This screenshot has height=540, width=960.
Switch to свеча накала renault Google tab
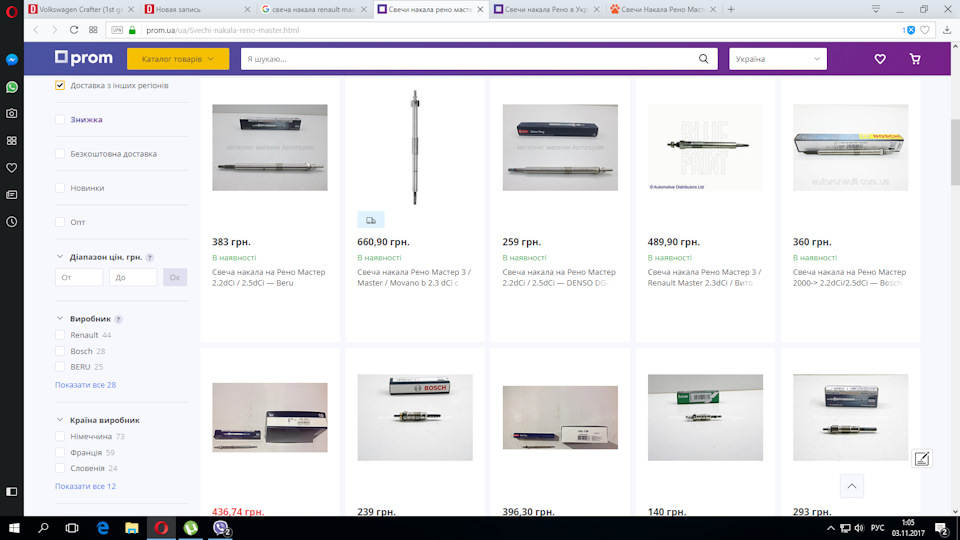tap(315, 9)
